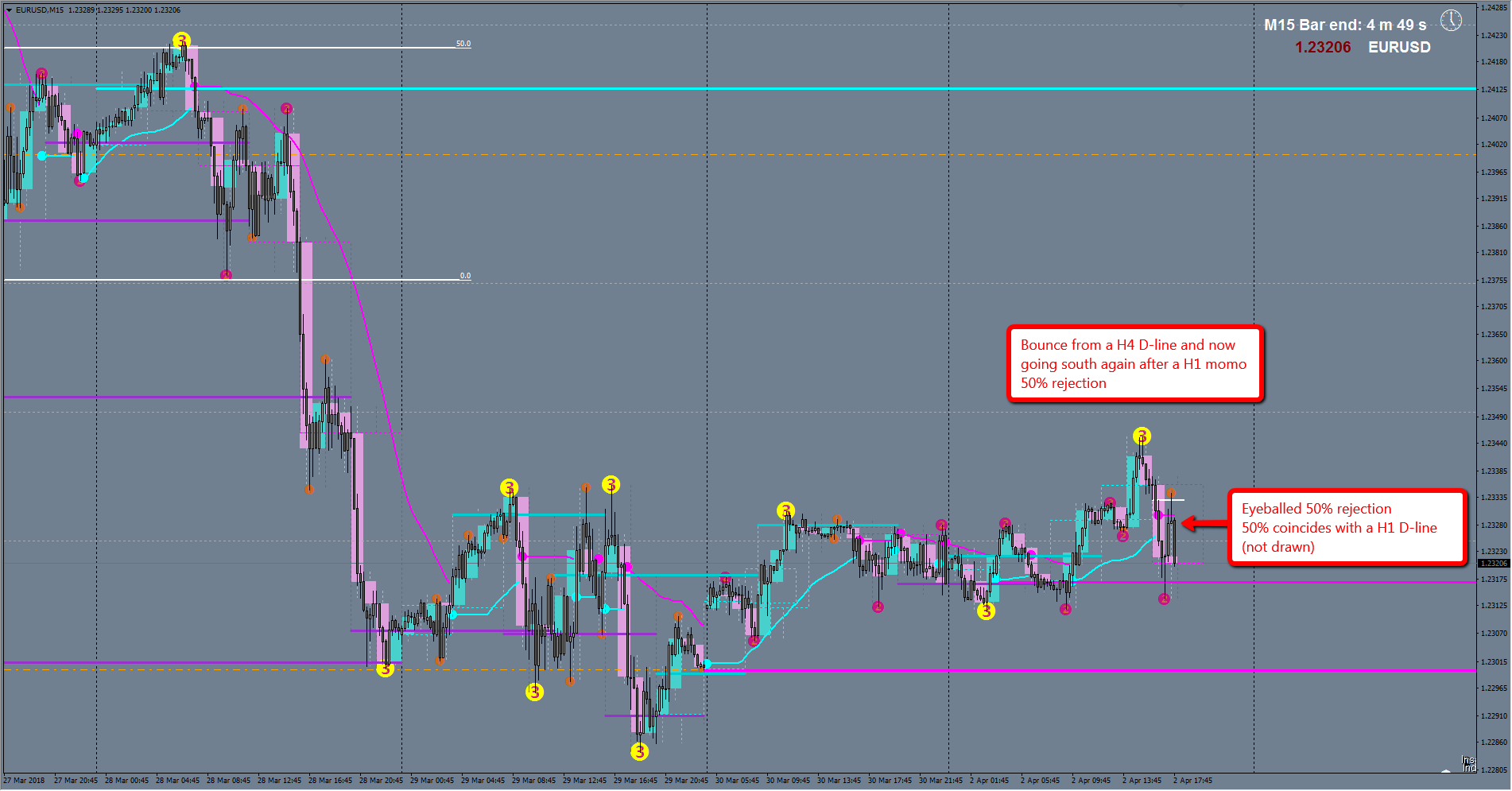Click the 1.24285 price axis label

coord(1494,9)
